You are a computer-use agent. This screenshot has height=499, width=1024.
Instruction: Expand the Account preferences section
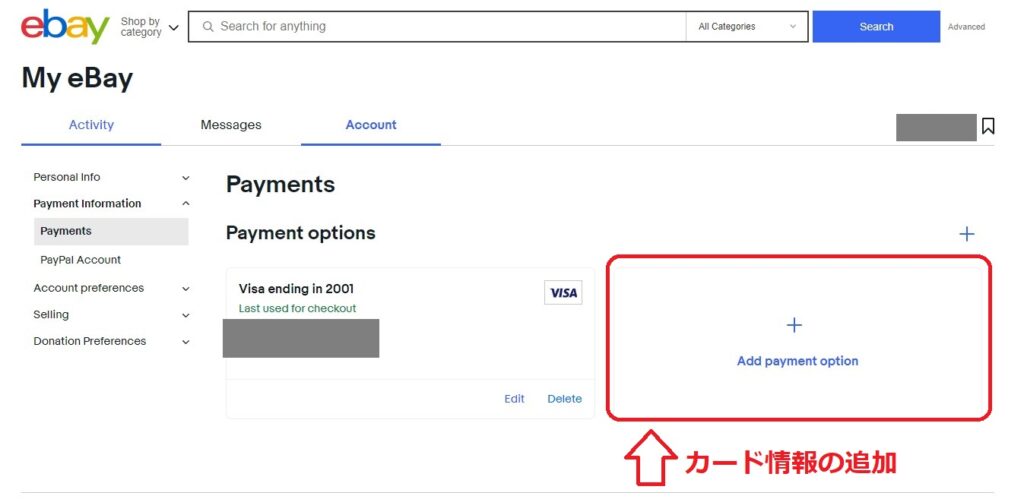(111, 288)
